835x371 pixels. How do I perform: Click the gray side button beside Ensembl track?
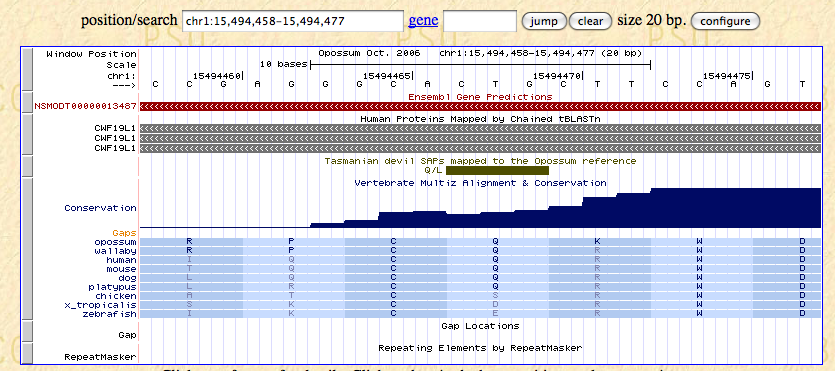coord(26,102)
